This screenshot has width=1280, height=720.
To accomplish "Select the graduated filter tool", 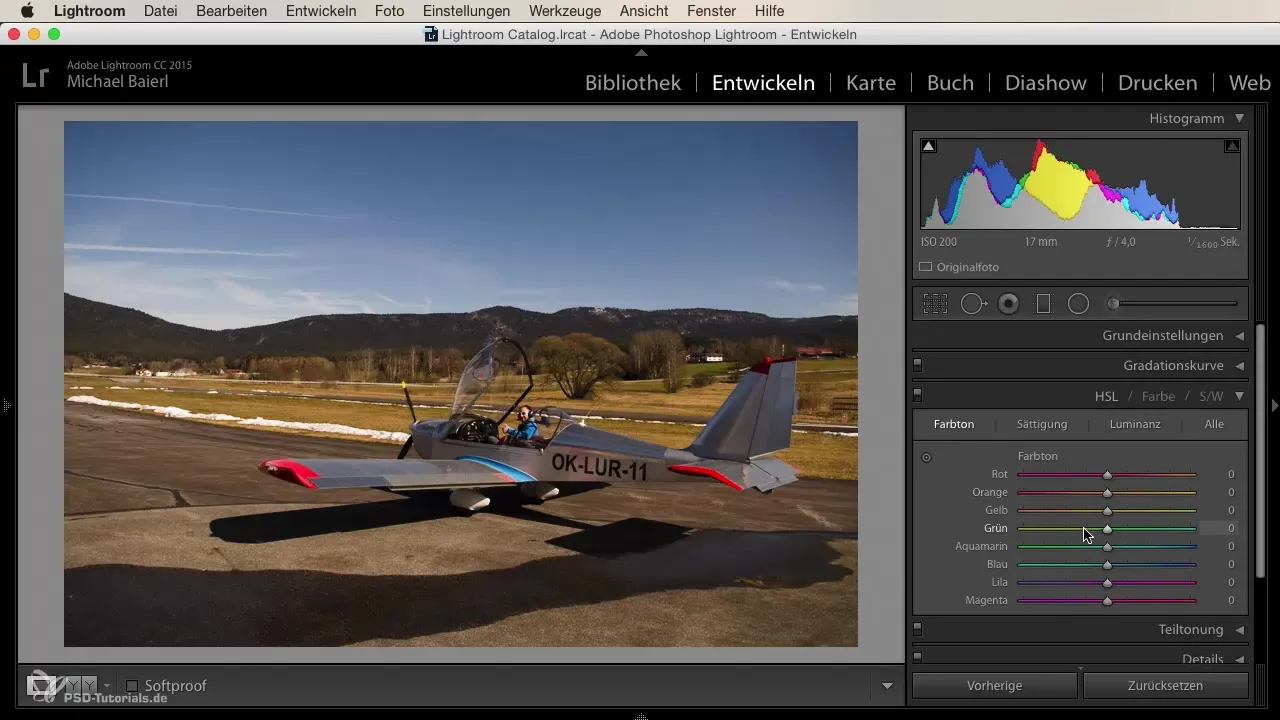I will (1043, 304).
